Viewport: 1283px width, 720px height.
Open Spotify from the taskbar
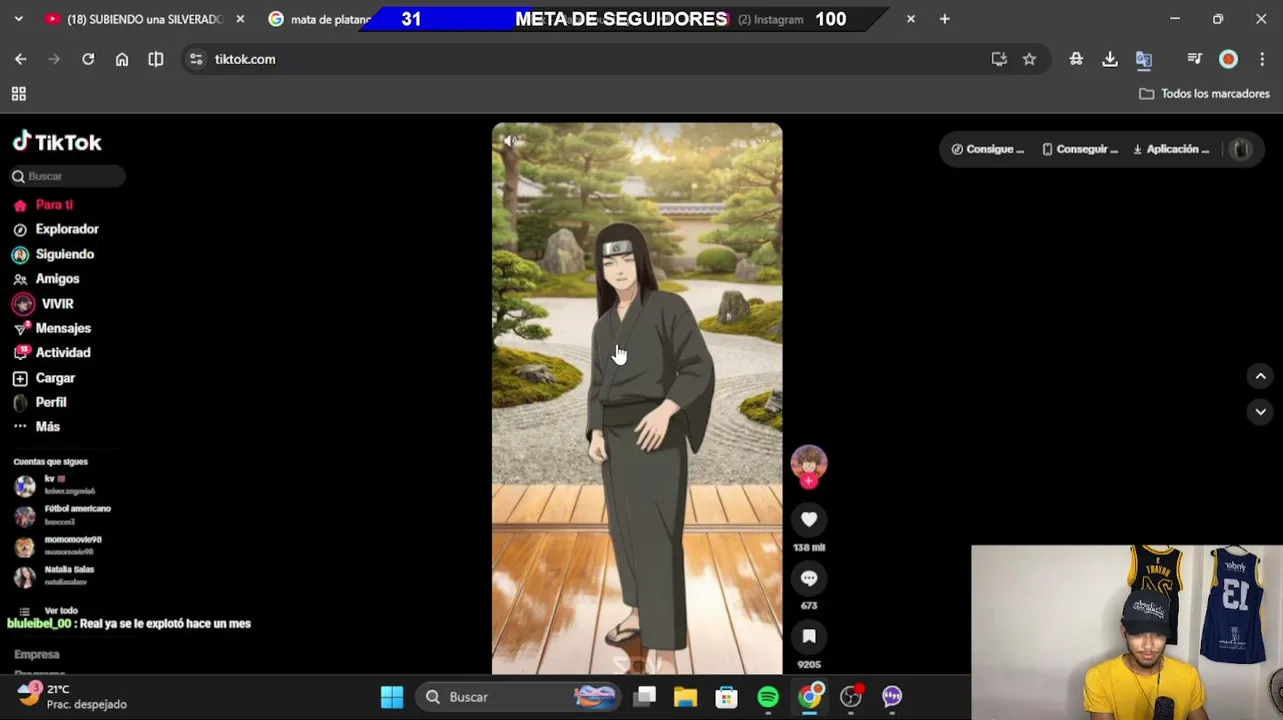coord(768,697)
